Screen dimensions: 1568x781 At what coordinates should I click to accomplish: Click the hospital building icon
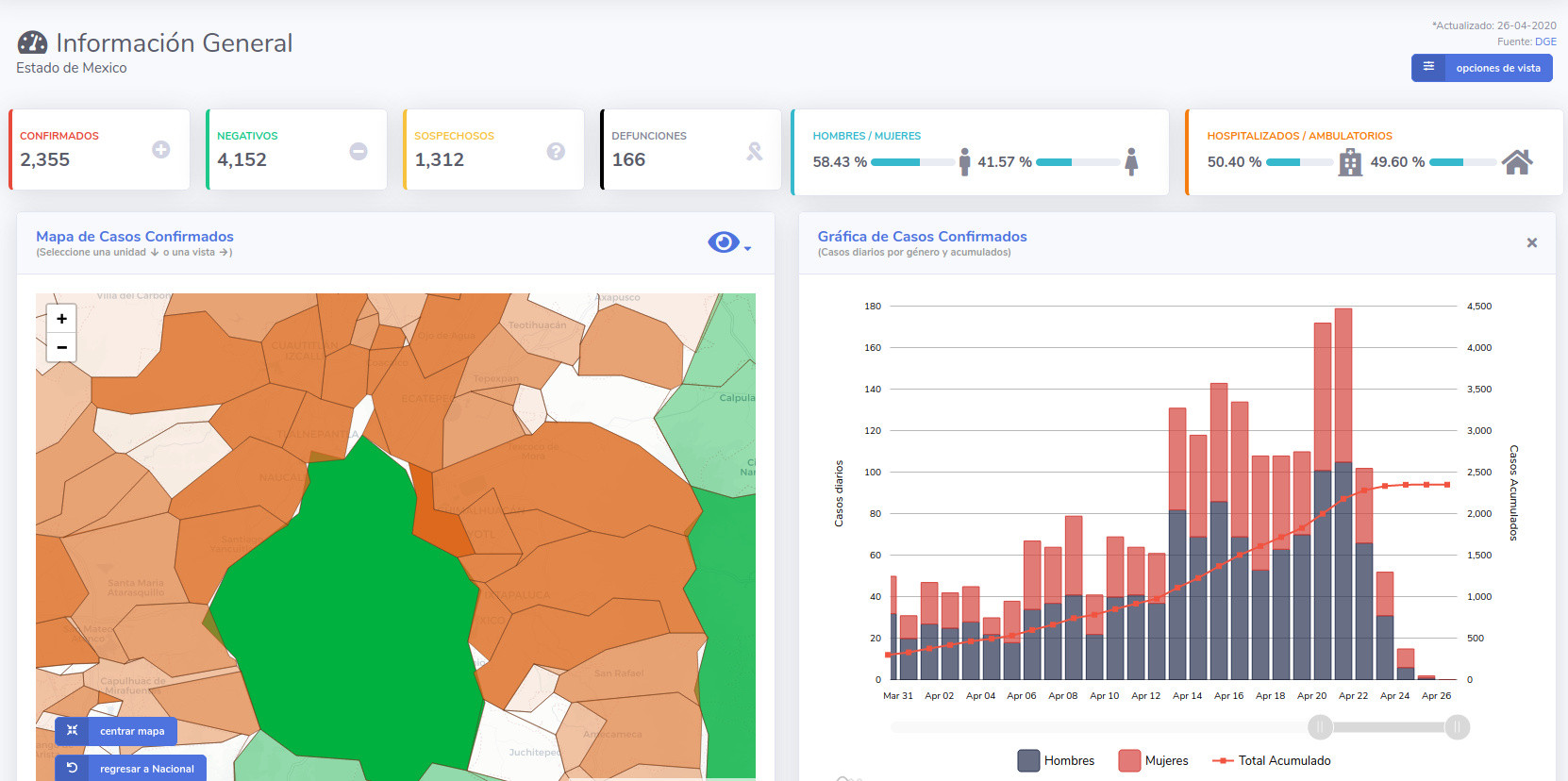(1350, 162)
